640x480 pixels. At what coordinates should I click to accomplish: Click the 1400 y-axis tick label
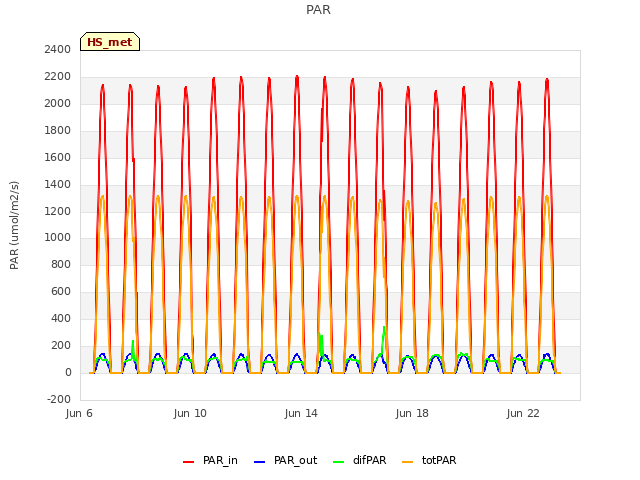click(x=58, y=184)
